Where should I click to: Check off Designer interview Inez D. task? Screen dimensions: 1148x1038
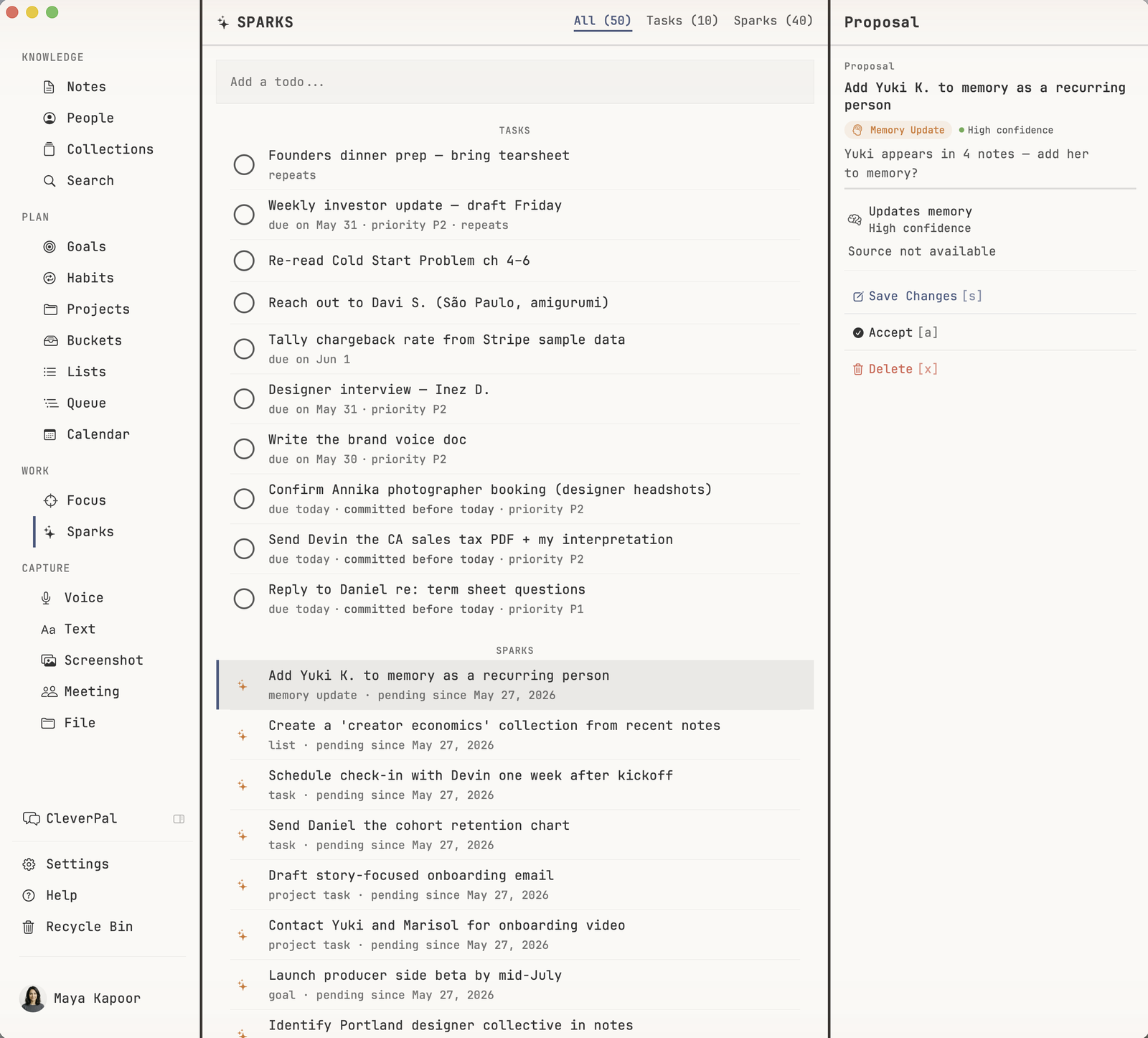244,399
